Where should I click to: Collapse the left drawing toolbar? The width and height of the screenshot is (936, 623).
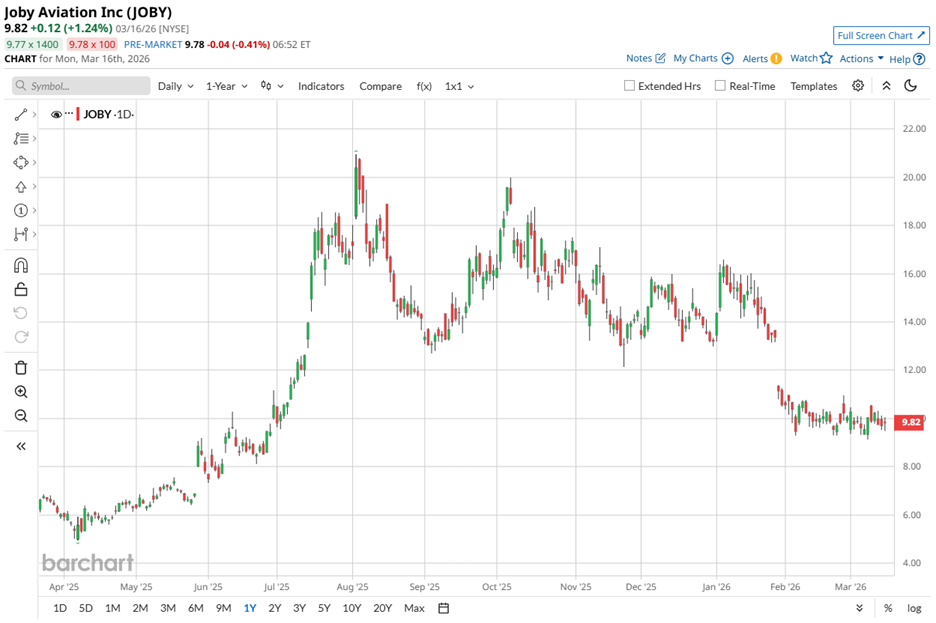click(x=21, y=446)
